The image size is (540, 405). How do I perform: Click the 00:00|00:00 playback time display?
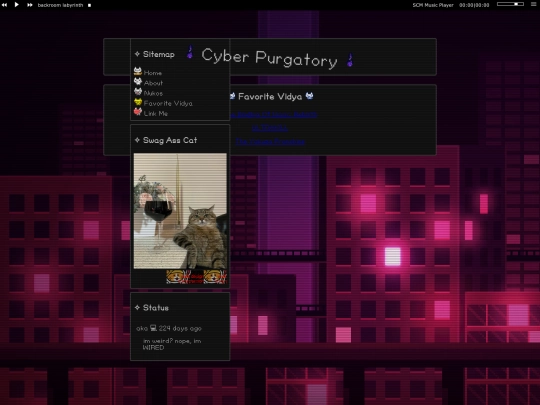pos(474,5)
